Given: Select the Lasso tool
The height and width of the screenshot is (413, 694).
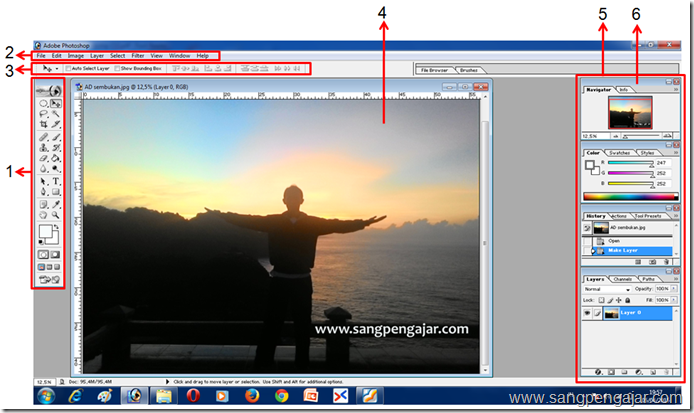Looking at the screenshot, I should coord(44,114).
